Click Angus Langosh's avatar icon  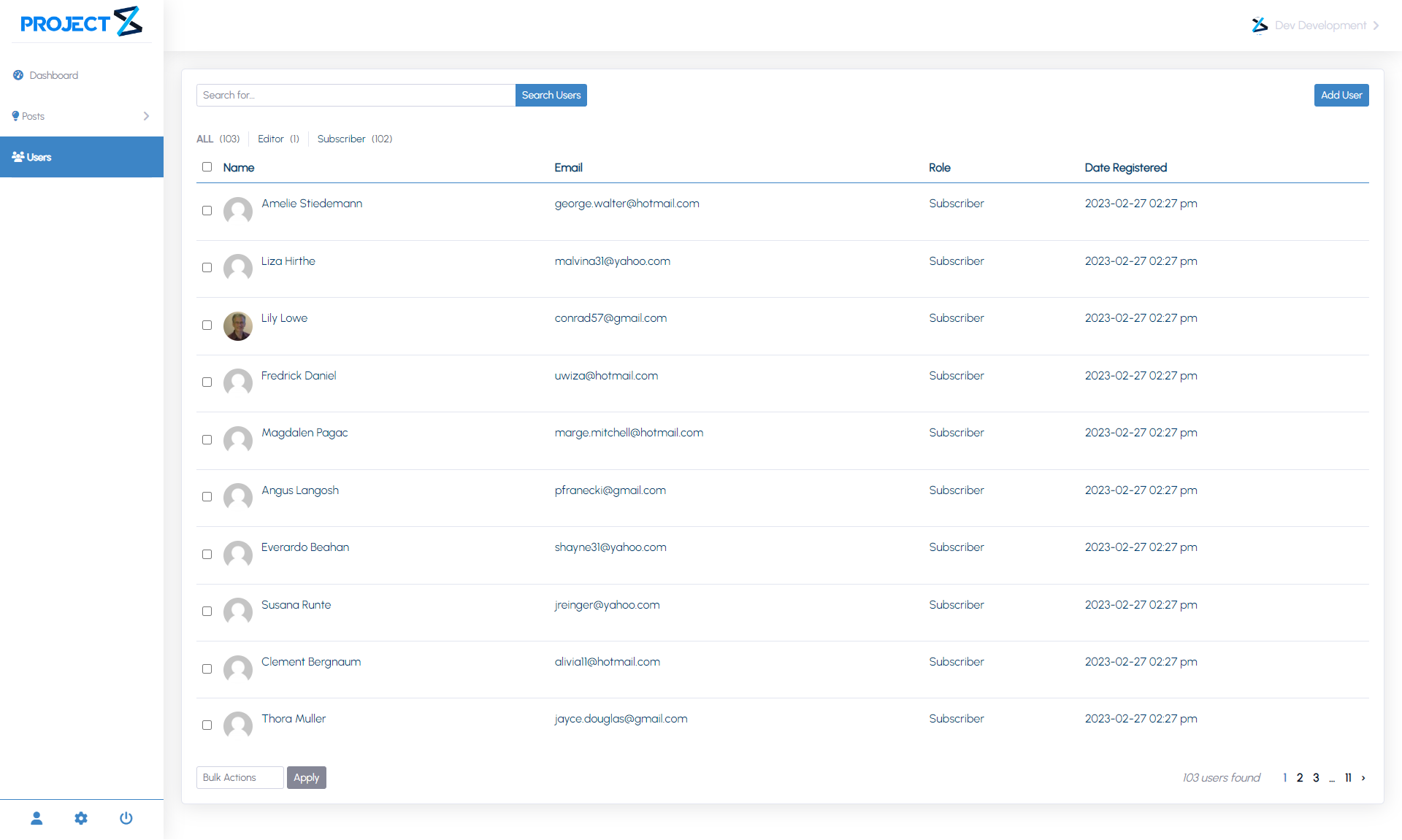238,497
